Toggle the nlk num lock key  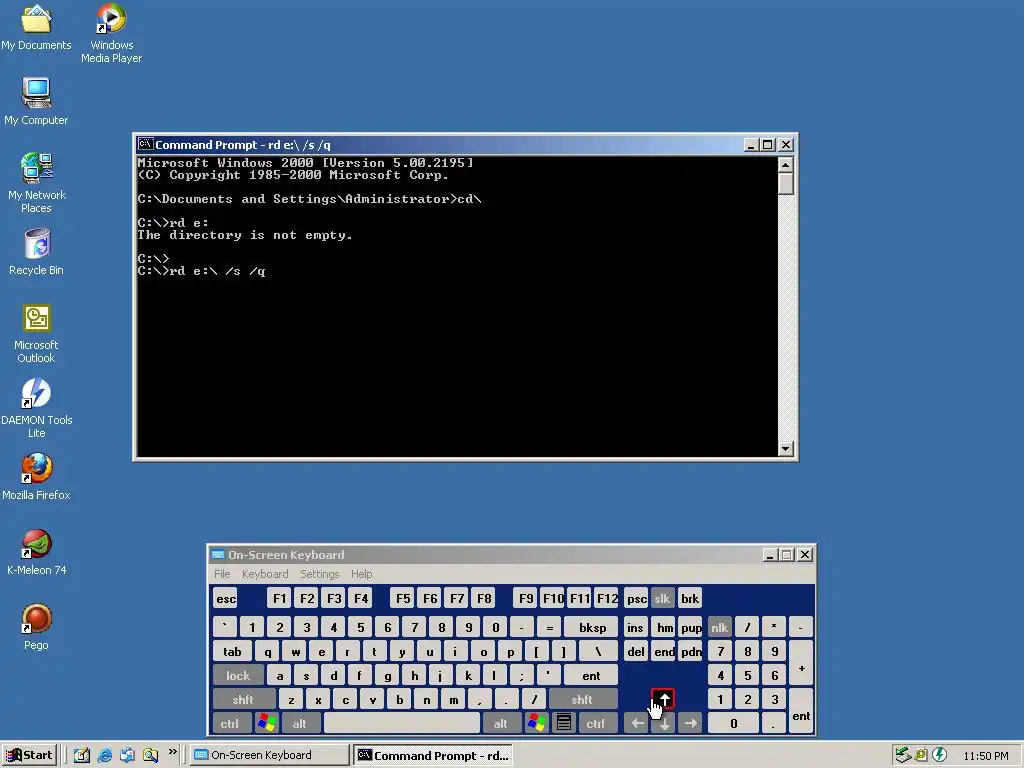pos(719,628)
